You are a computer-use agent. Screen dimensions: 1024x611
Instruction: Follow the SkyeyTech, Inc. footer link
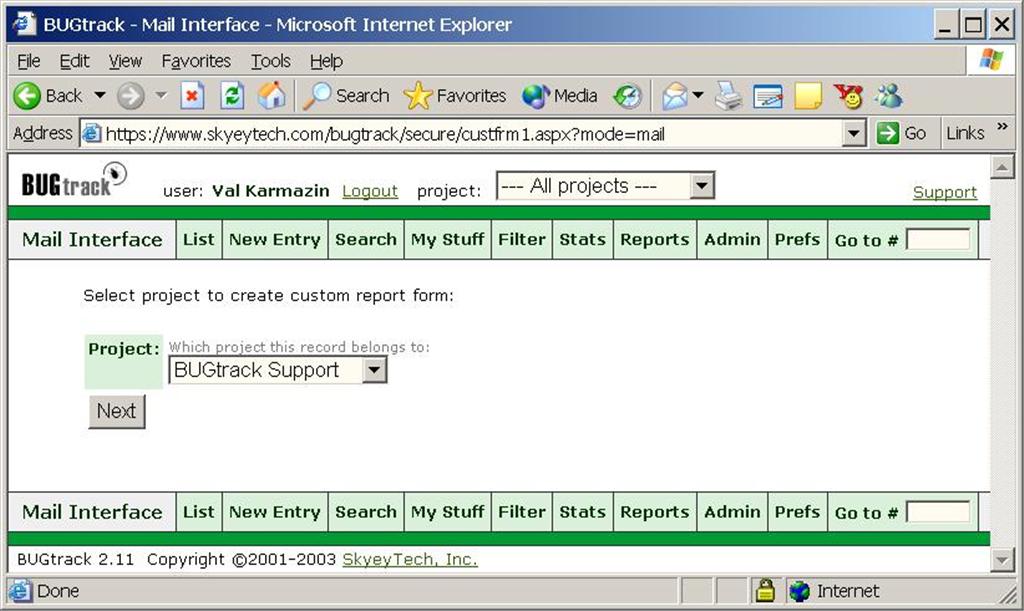[410, 559]
